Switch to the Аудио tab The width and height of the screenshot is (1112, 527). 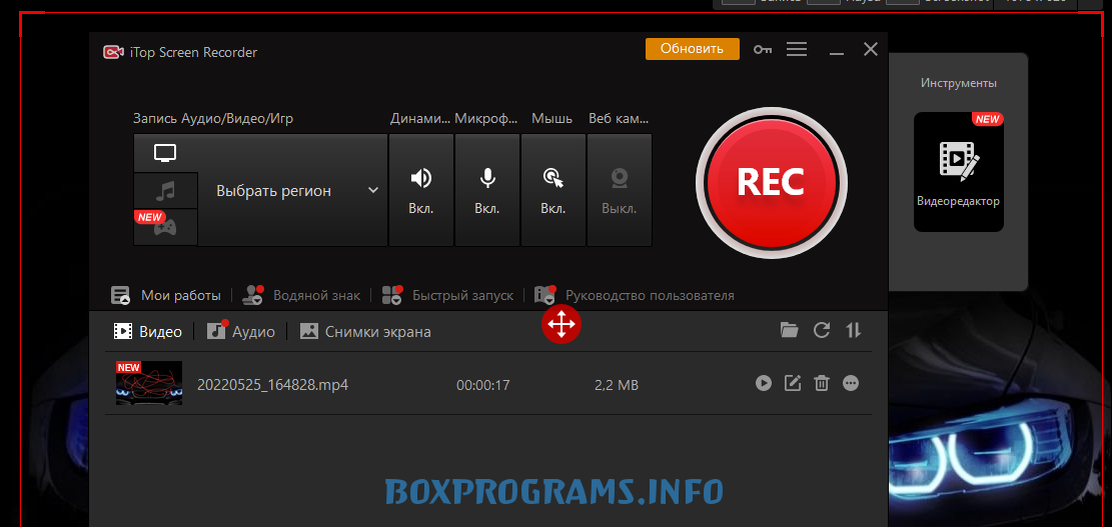241,331
